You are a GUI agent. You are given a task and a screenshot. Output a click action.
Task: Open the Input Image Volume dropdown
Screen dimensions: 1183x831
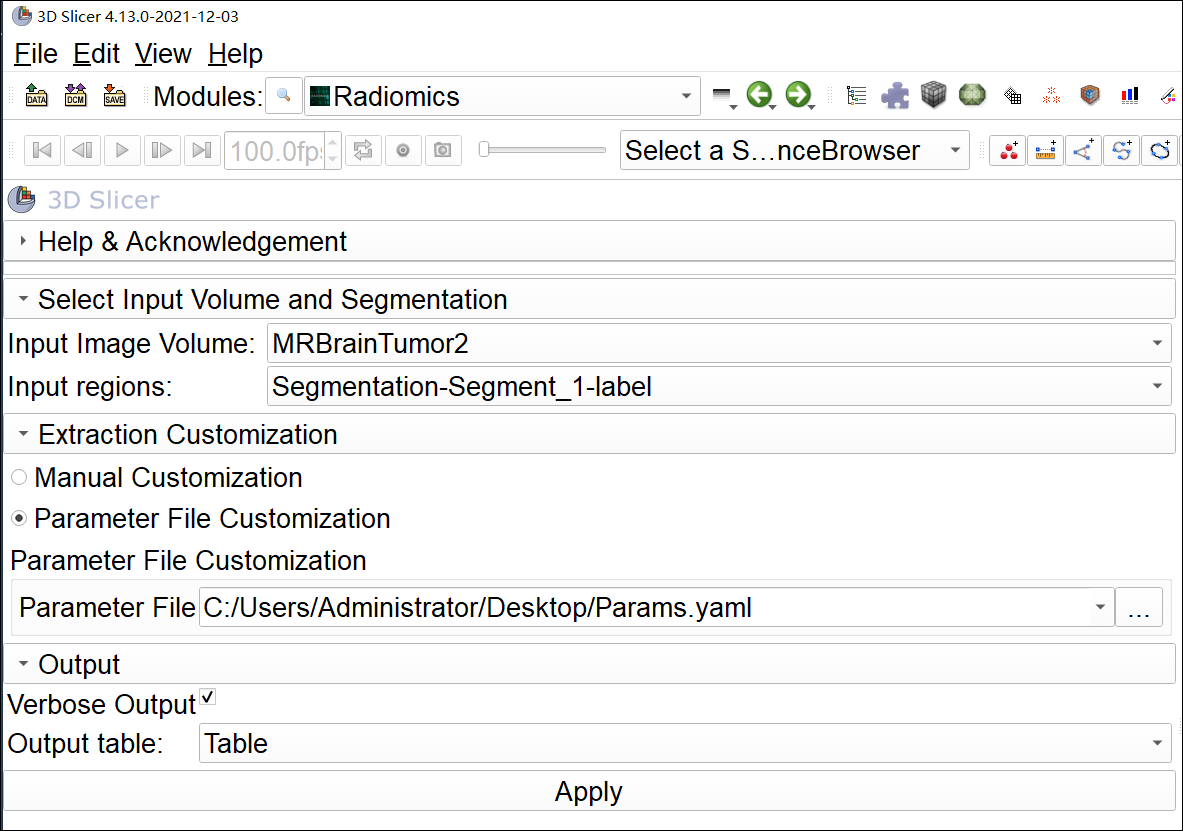tap(718, 344)
